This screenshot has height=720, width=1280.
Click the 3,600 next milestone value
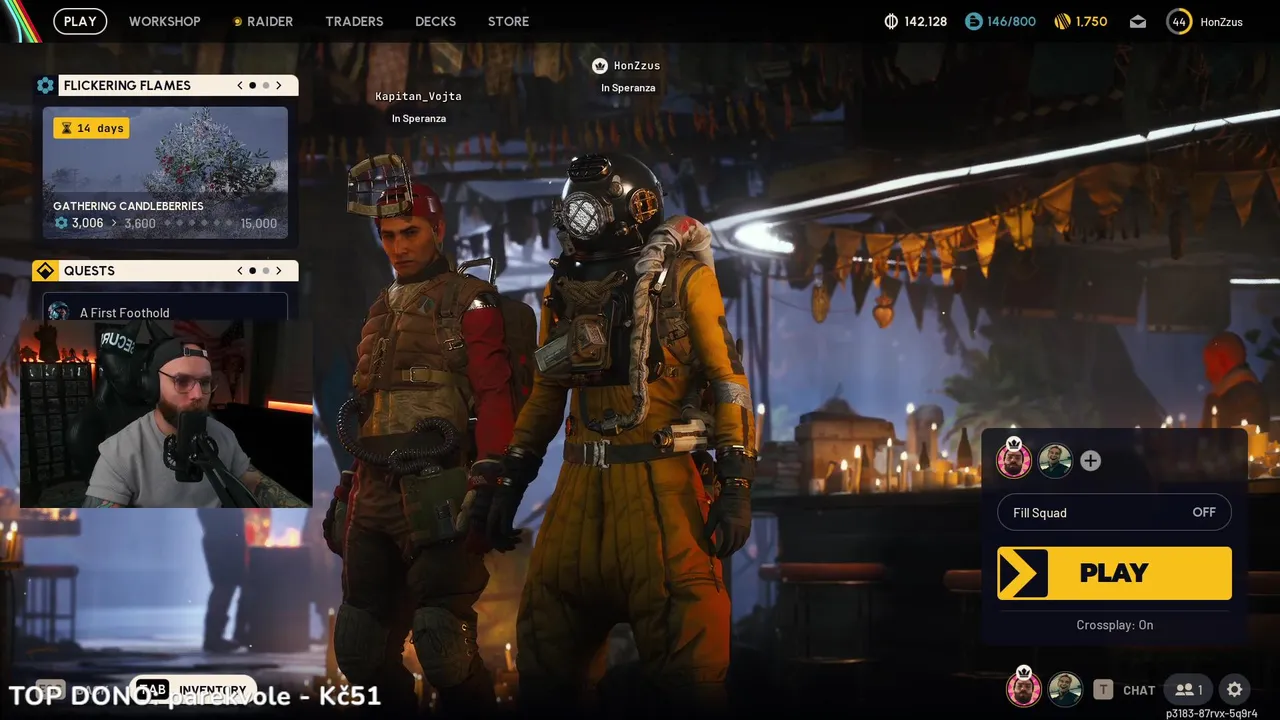[x=140, y=223]
